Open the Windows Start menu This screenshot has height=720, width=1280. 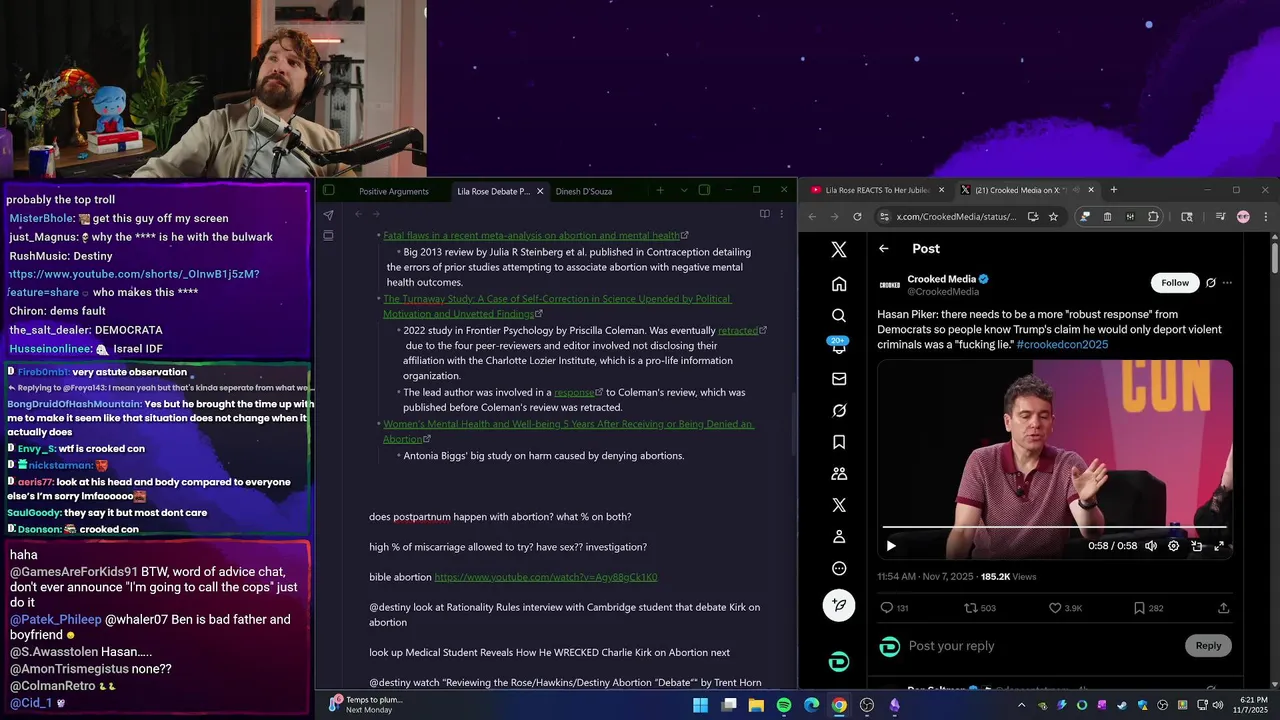(x=700, y=705)
